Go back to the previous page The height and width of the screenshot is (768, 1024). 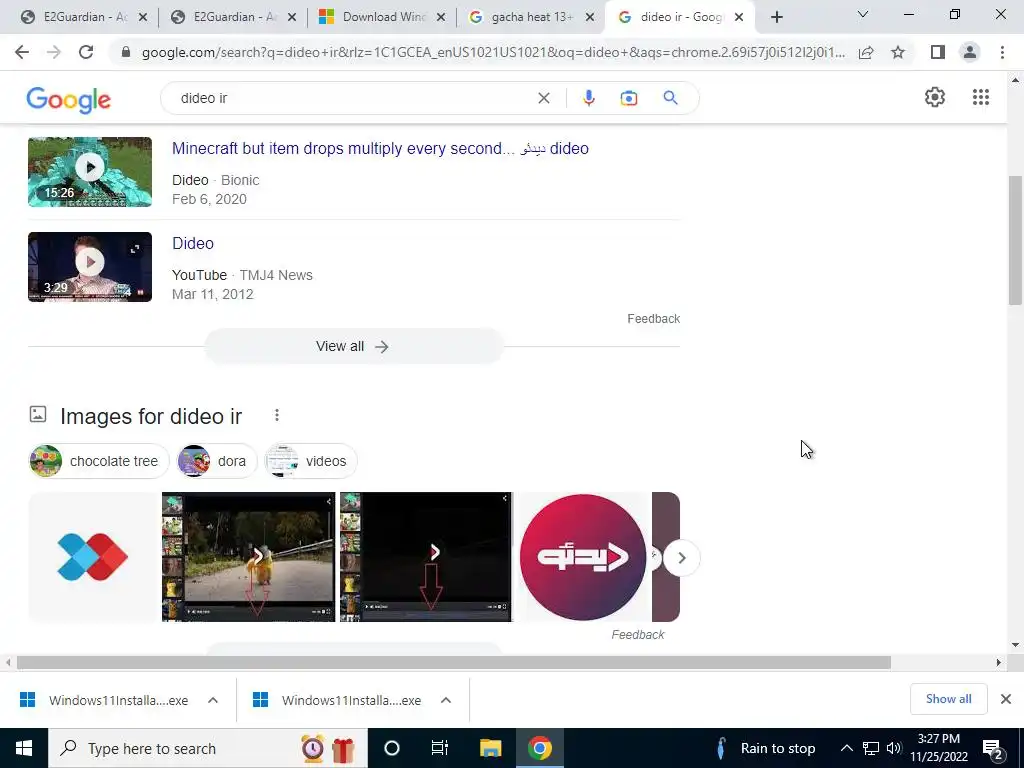[22, 52]
